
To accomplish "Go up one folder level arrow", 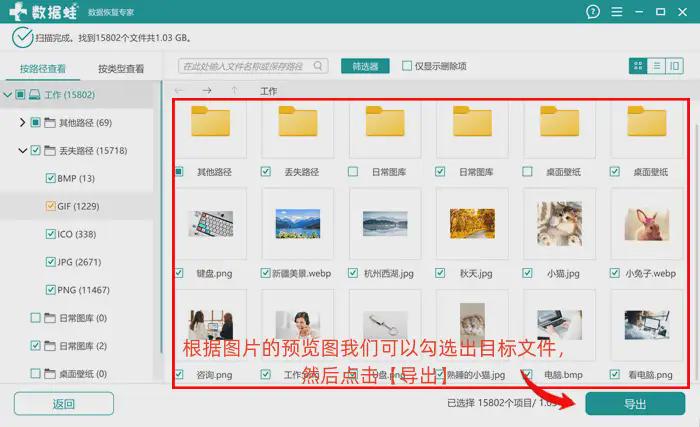I will pos(234,91).
